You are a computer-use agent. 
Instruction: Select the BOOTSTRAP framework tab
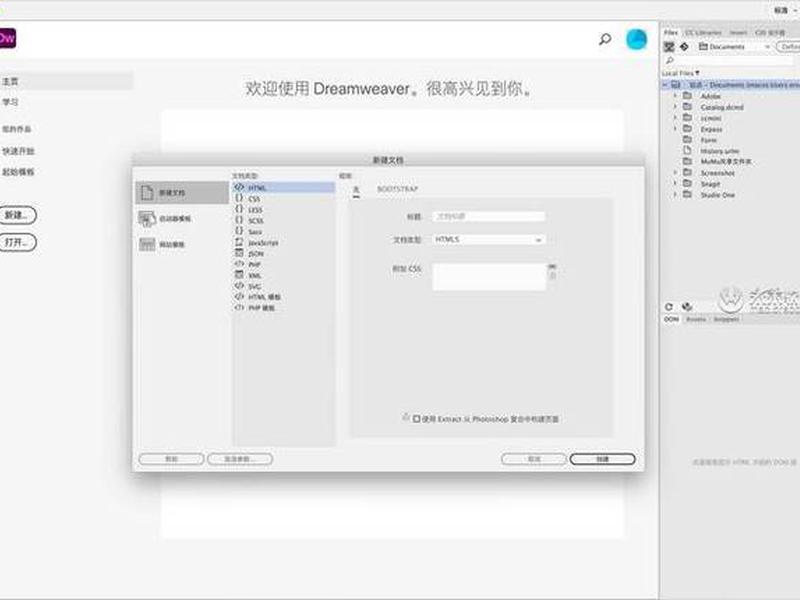(x=397, y=189)
